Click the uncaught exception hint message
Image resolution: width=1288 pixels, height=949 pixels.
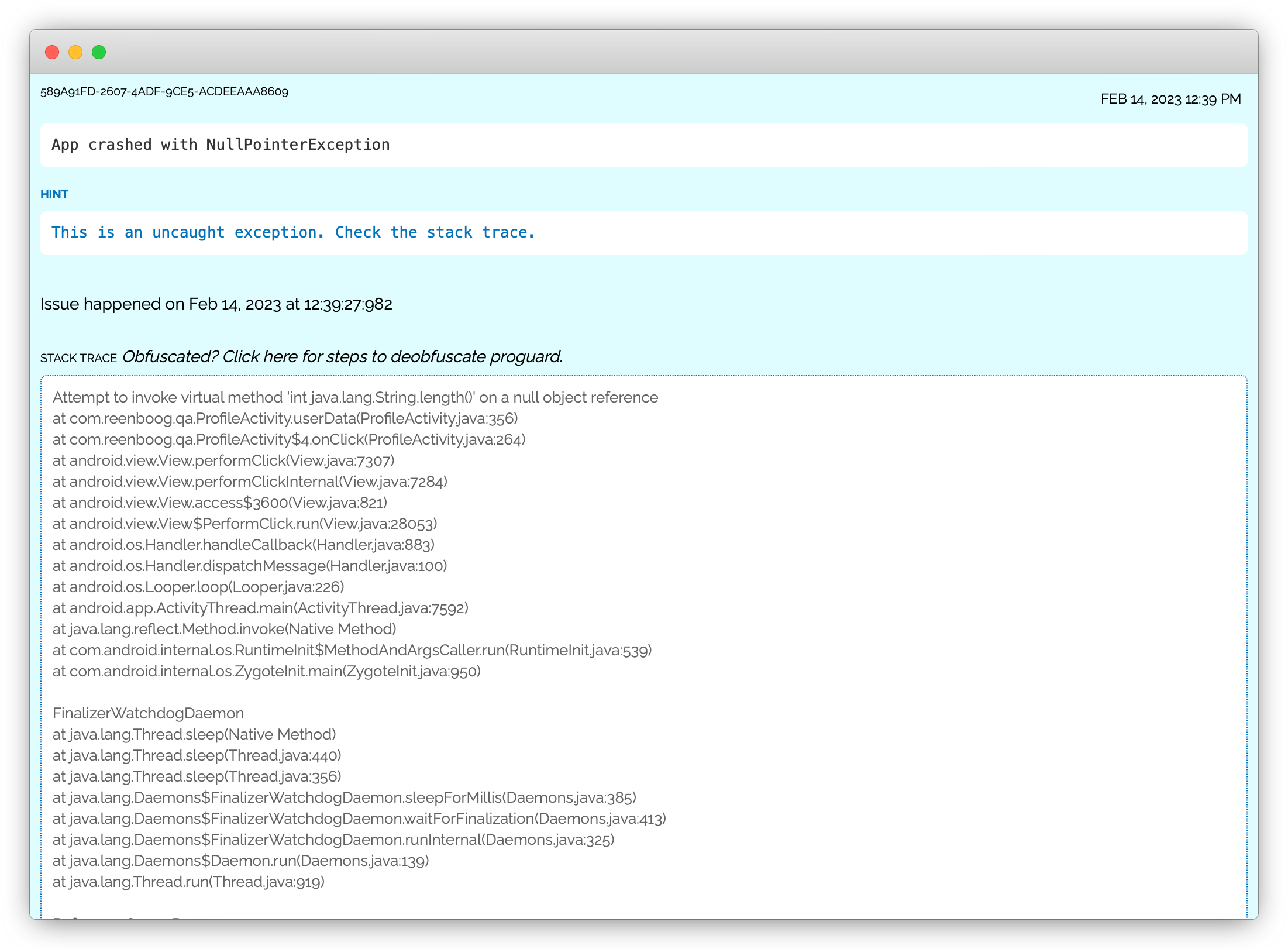[293, 232]
